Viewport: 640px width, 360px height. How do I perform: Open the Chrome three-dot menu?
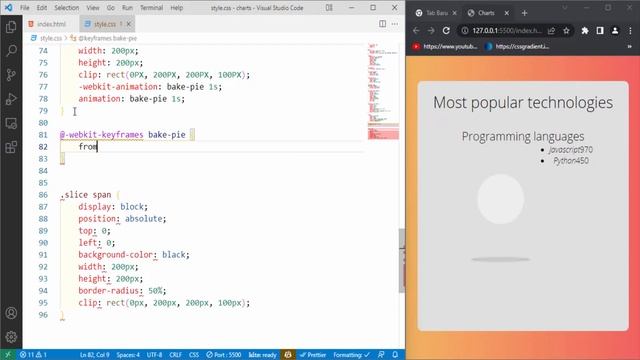point(630,31)
